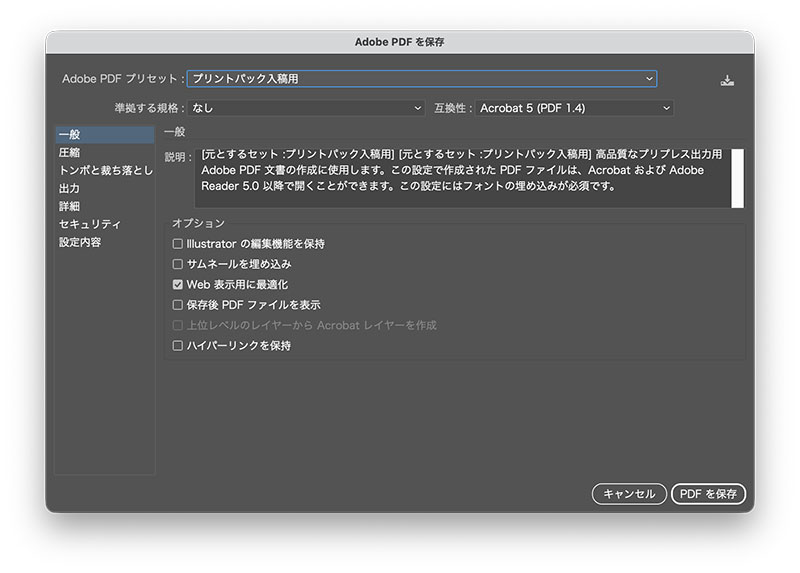
Task: Expand the 準拠する規格 dropdown
Action: click(x=307, y=107)
